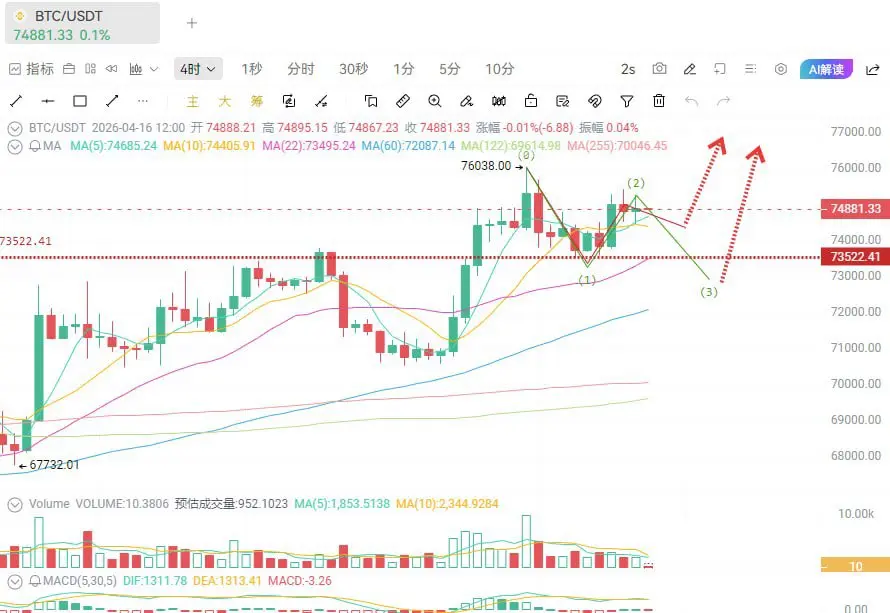Click the AI解读 button

(x=826, y=69)
